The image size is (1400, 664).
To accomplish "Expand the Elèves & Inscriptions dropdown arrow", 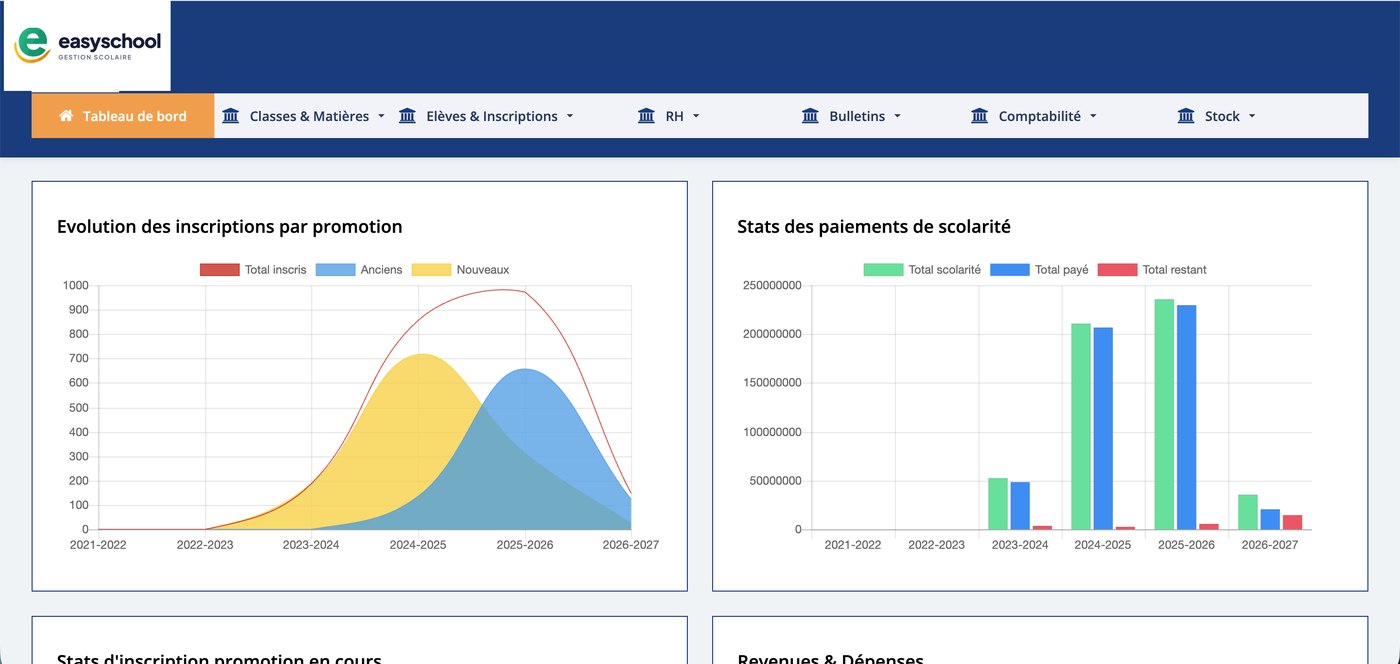I will click(x=570, y=116).
